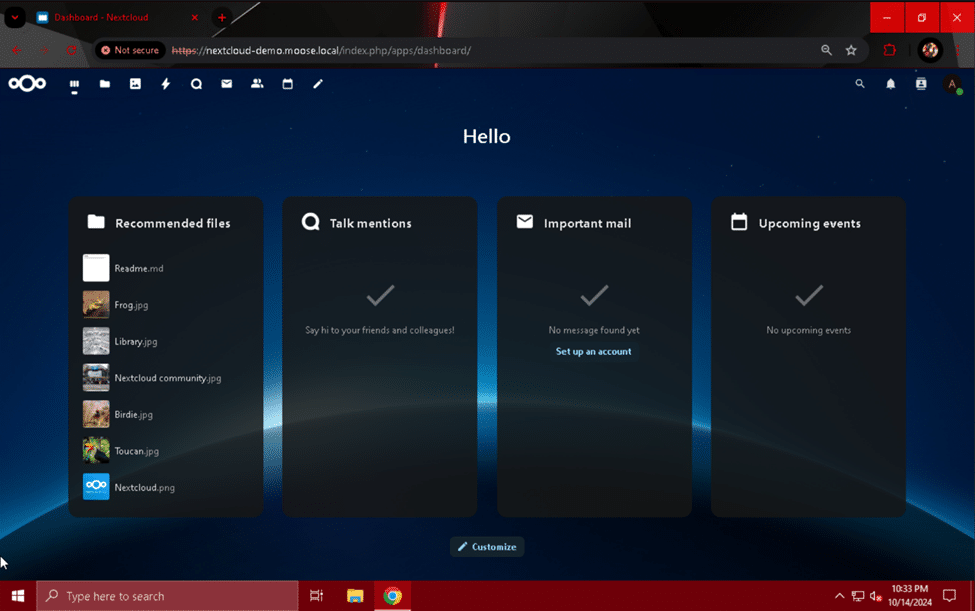The width and height of the screenshot is (975, 611).
Task: Open the Windows Start menu
Action: click(18, 595)
